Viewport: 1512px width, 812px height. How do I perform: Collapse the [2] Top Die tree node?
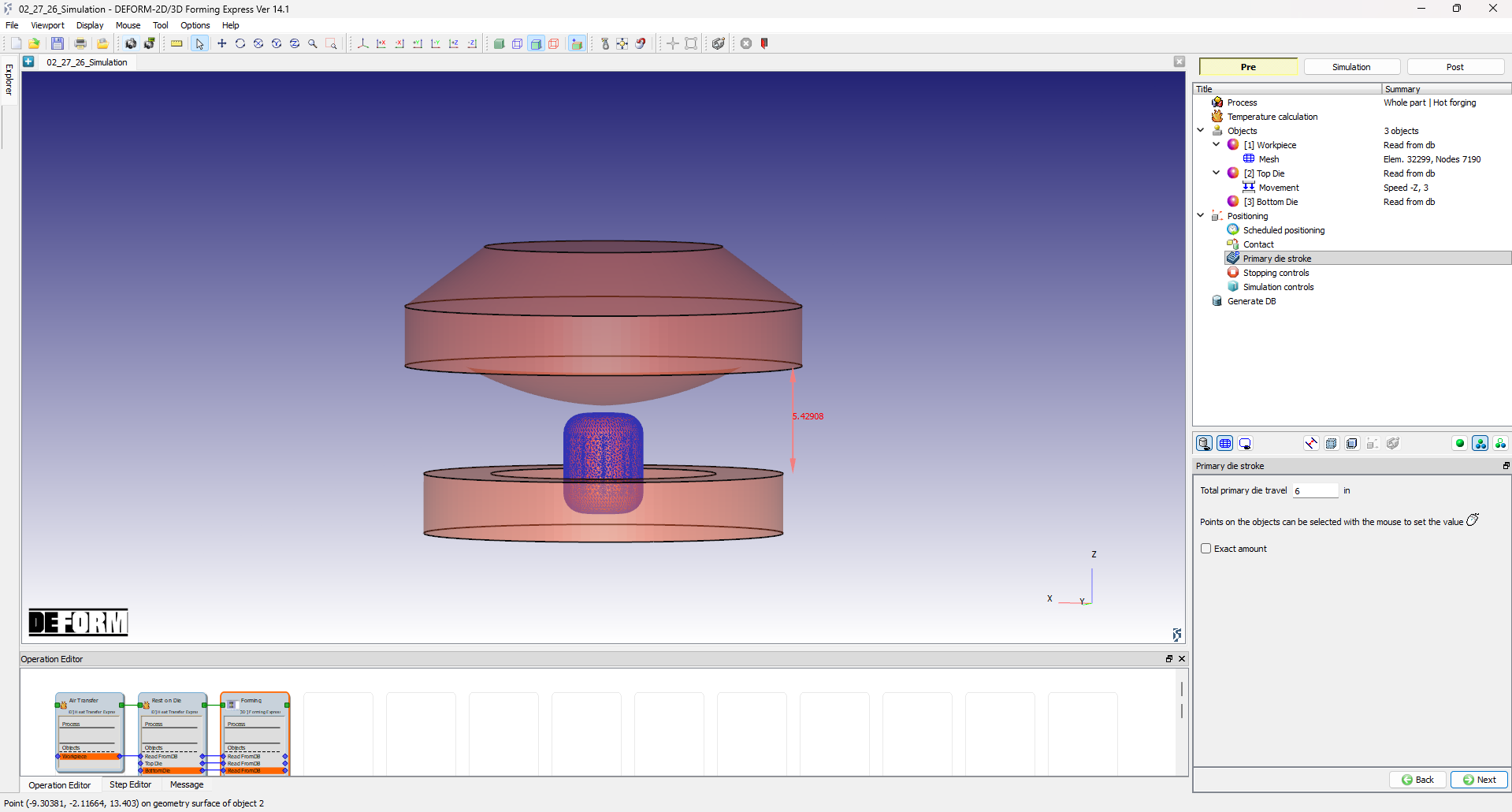[x=1216, y=173]
